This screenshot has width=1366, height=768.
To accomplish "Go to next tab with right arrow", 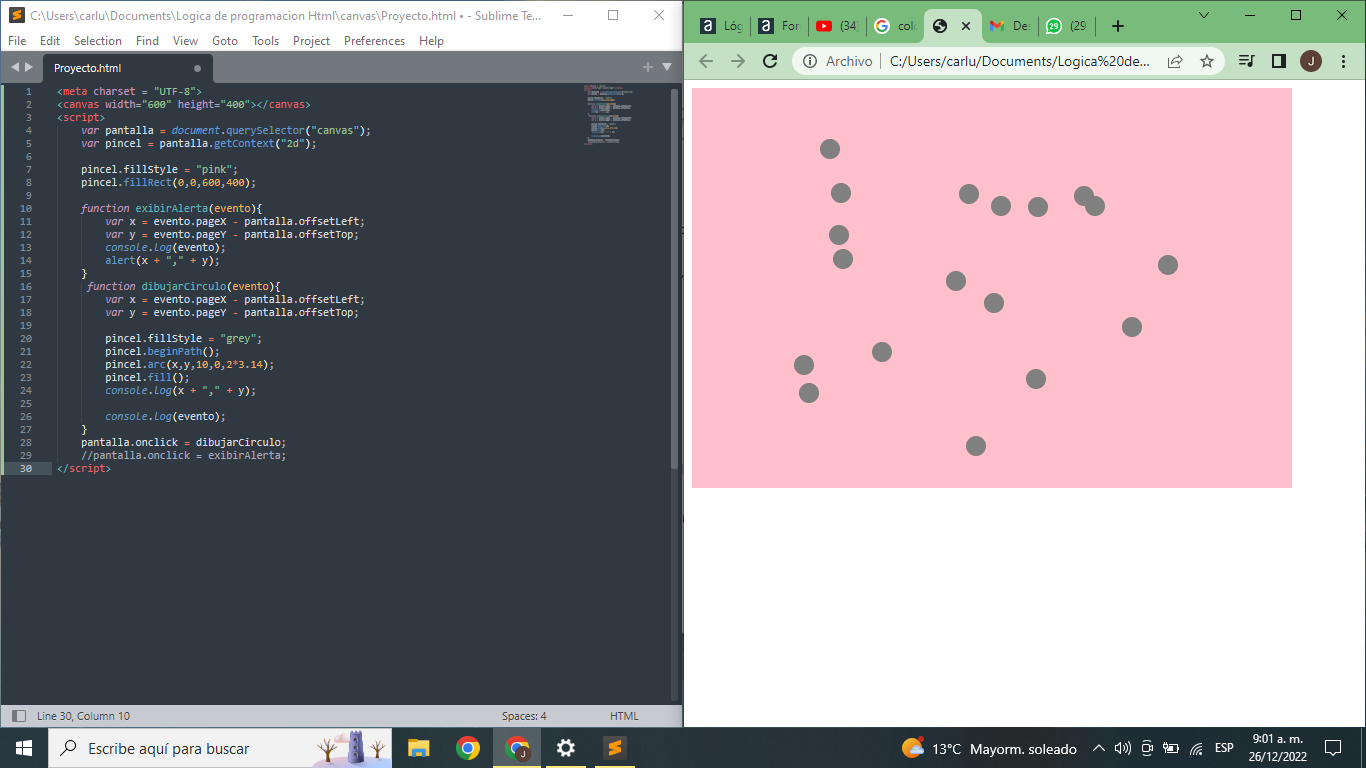I will pyautogui.click(x=28, y=67).
